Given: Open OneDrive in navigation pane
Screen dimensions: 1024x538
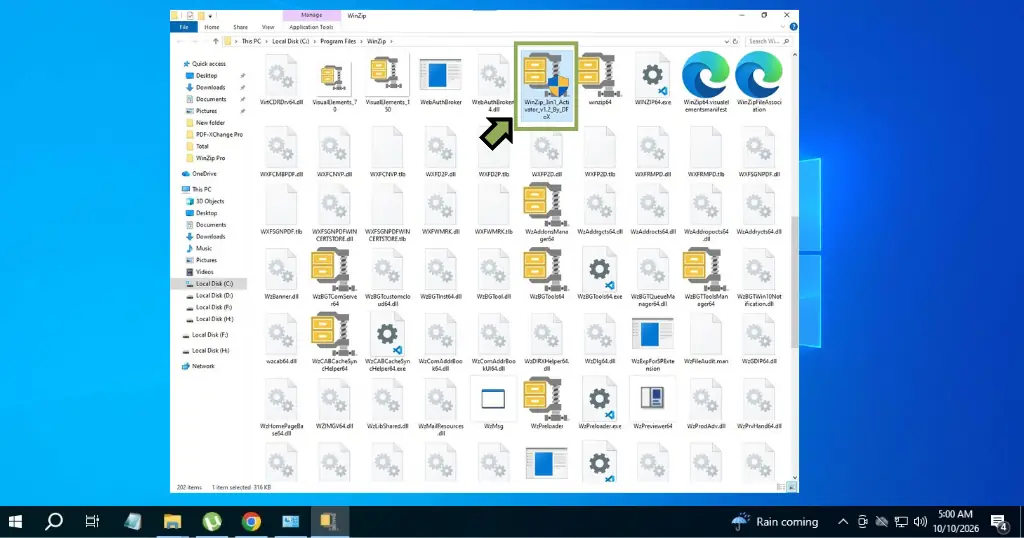Looking at the screenshot, I should (x=204, y=174).
